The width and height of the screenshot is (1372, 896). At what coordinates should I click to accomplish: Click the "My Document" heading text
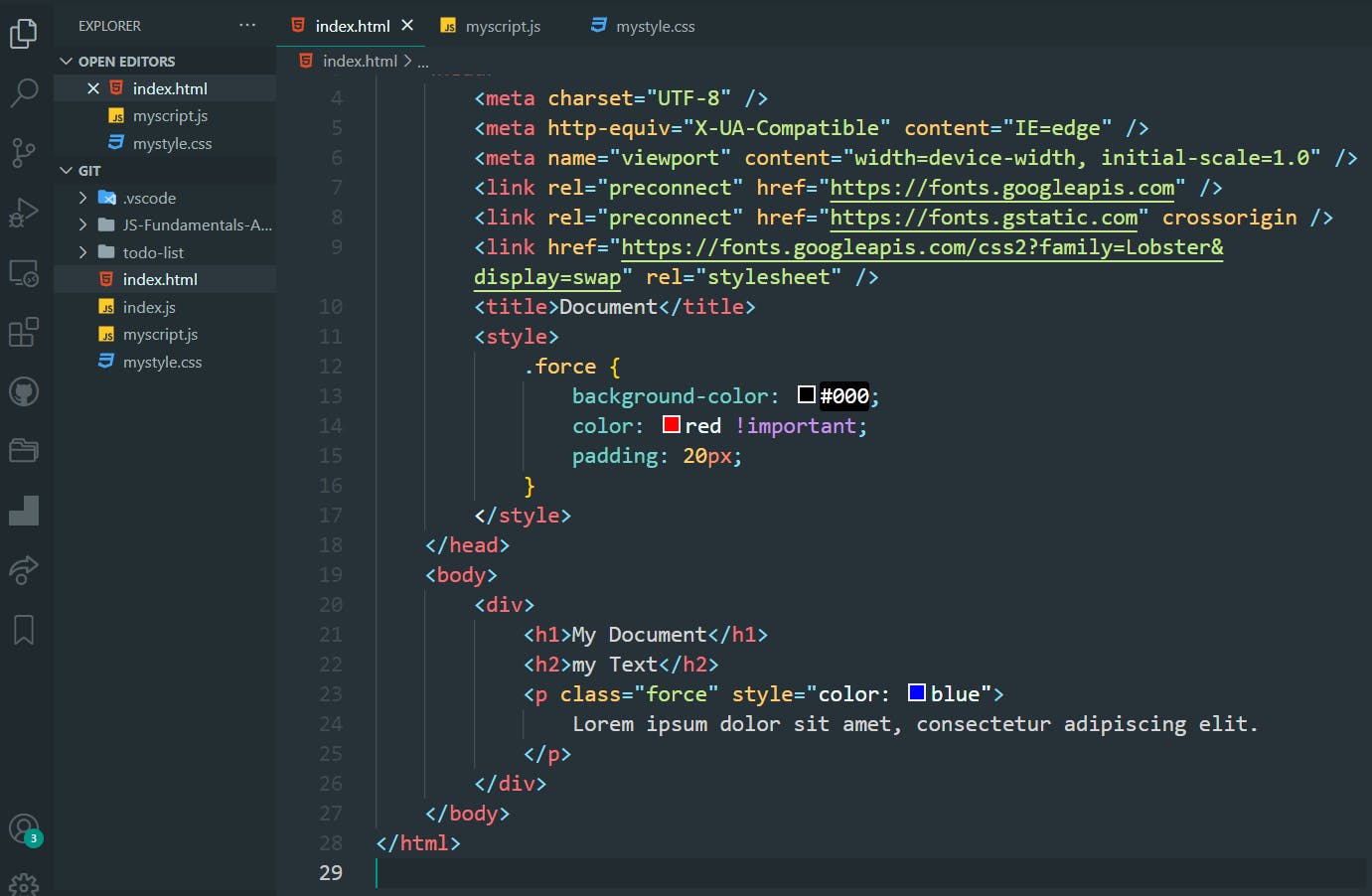click(639, 635)
